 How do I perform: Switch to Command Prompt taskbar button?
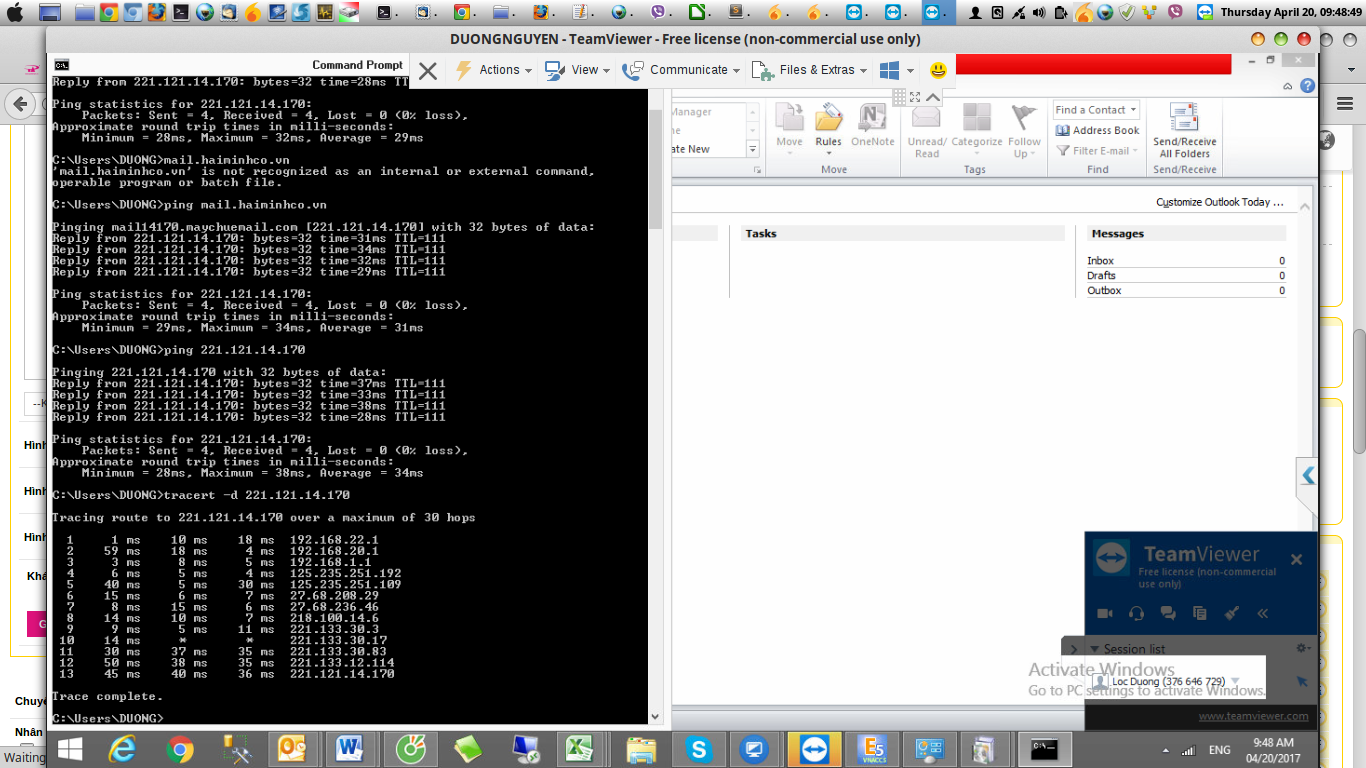[x=1045, y=749]
